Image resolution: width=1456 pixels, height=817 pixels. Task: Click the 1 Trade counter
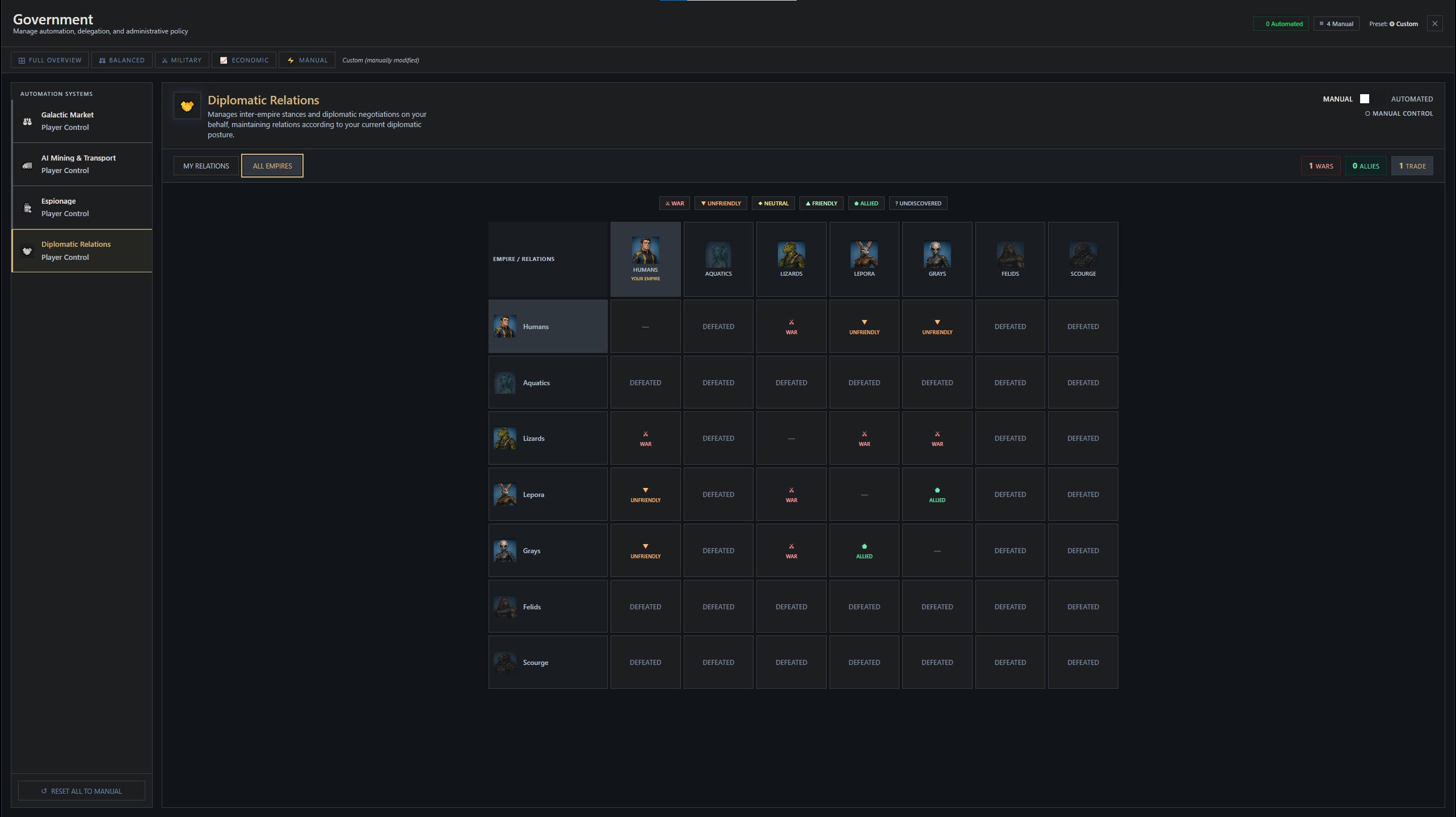coord(1412,166)
